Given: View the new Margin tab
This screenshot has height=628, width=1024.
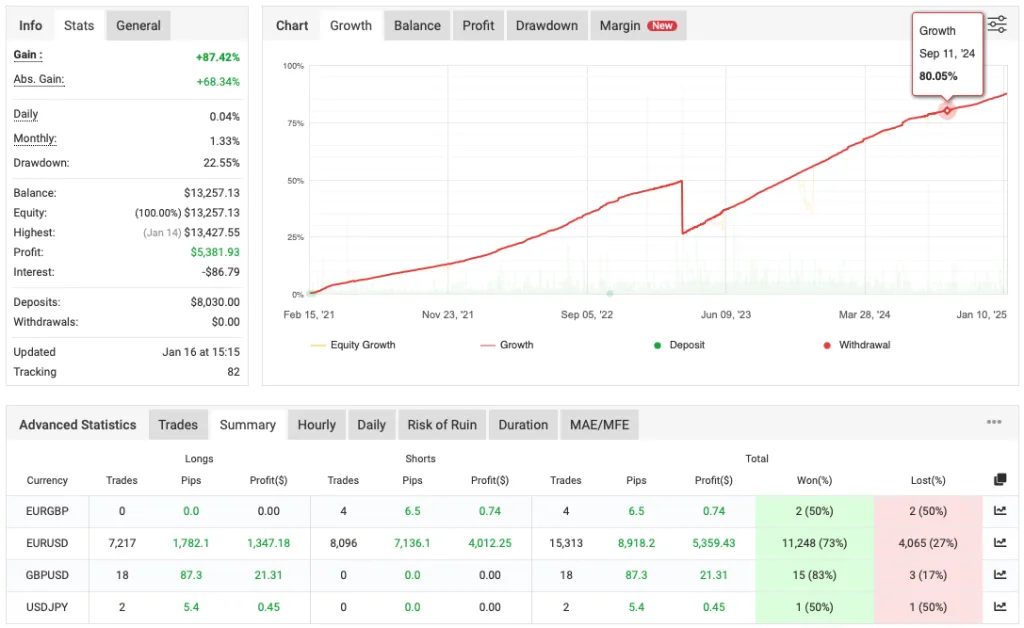Looking at the screenshot, I should (x=618, y=25).
